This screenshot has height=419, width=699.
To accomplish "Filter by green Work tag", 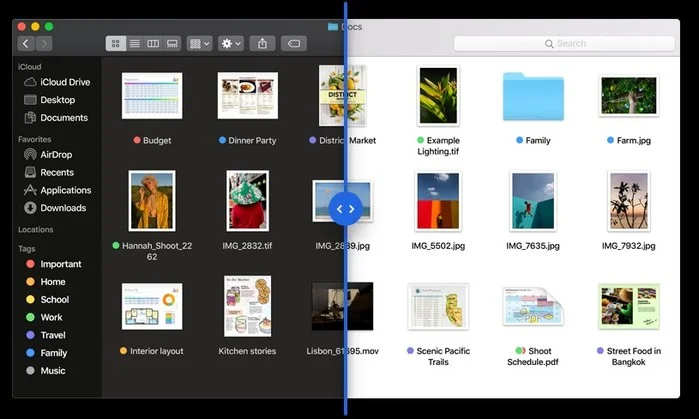I will (x=44, y=317).
